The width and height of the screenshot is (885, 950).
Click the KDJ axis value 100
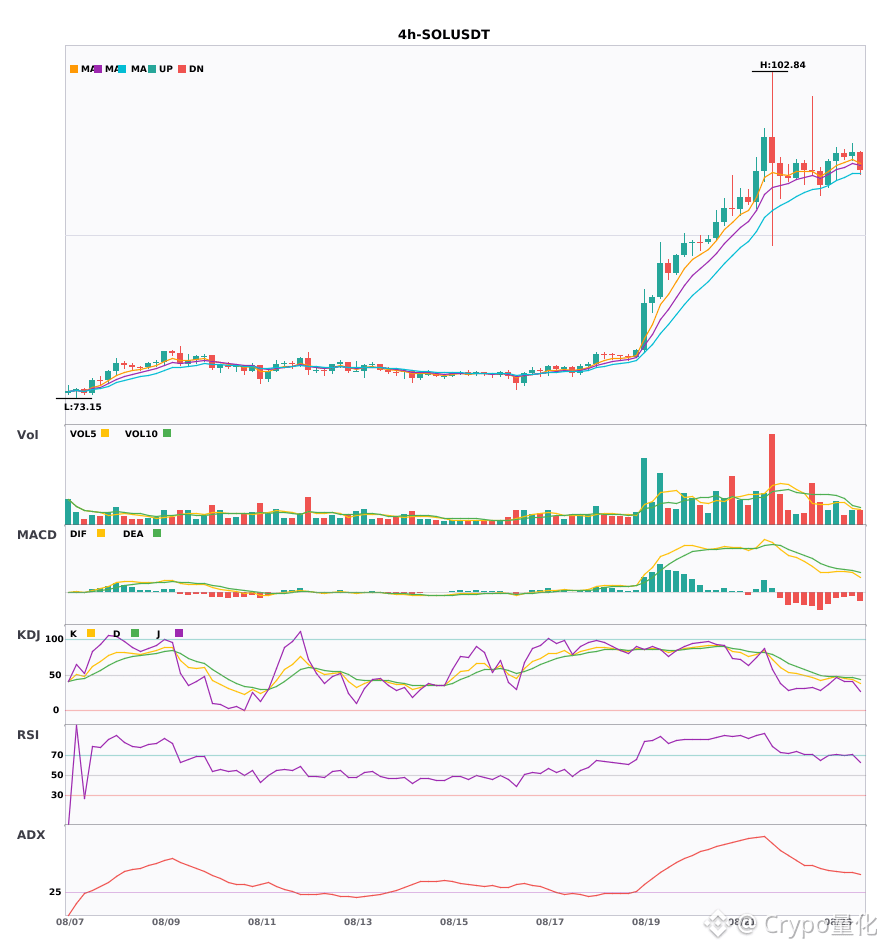55,639
